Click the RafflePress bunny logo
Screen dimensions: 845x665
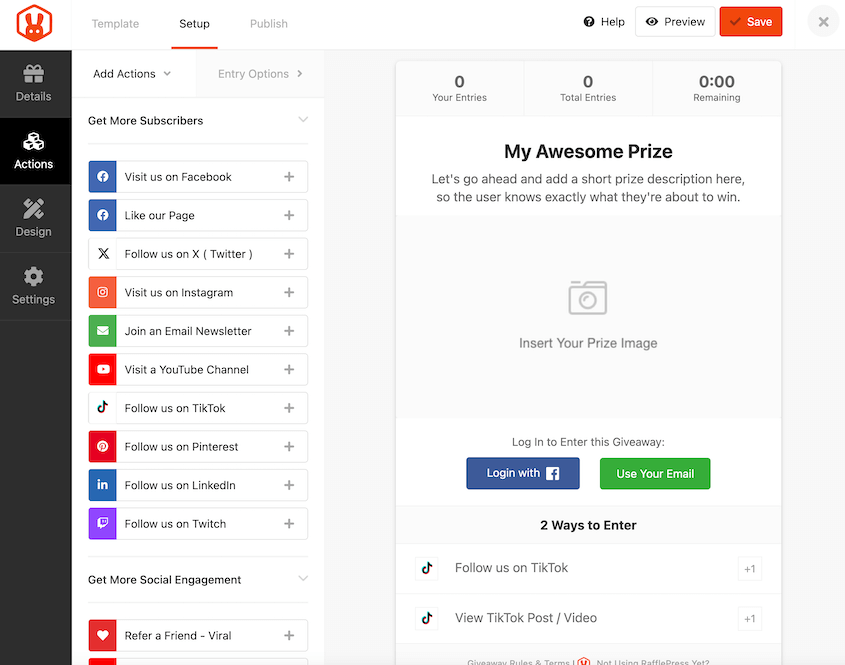tap(35, 21)
